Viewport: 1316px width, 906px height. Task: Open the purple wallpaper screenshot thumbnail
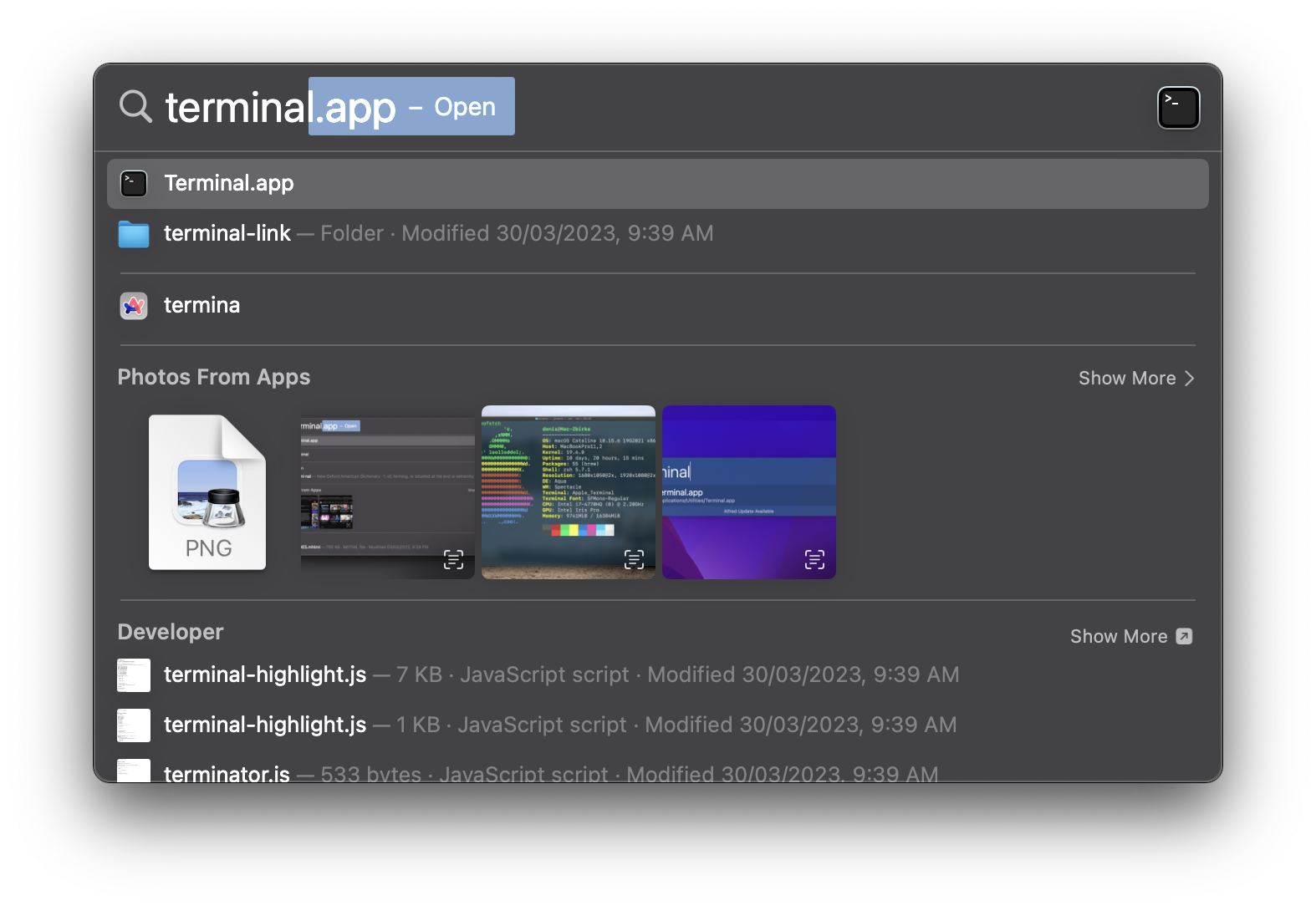(x=749, y=492)
